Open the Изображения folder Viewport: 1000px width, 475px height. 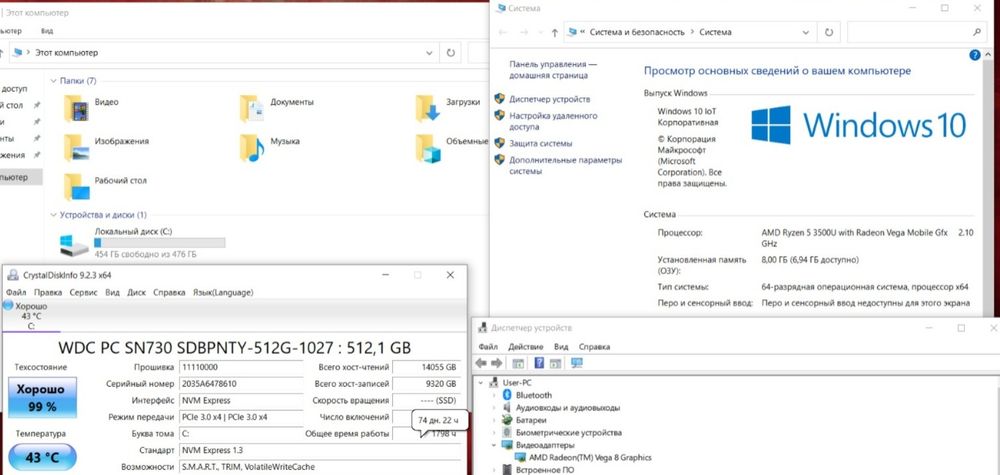[76, 148]
